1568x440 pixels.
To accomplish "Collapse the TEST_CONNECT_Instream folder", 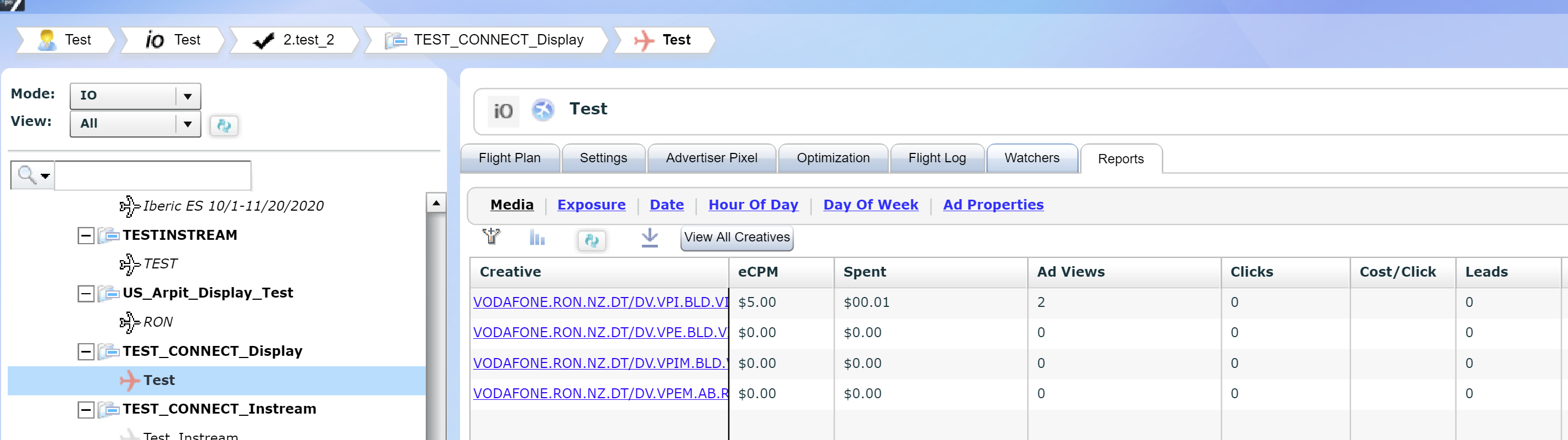I will [86, 410].
